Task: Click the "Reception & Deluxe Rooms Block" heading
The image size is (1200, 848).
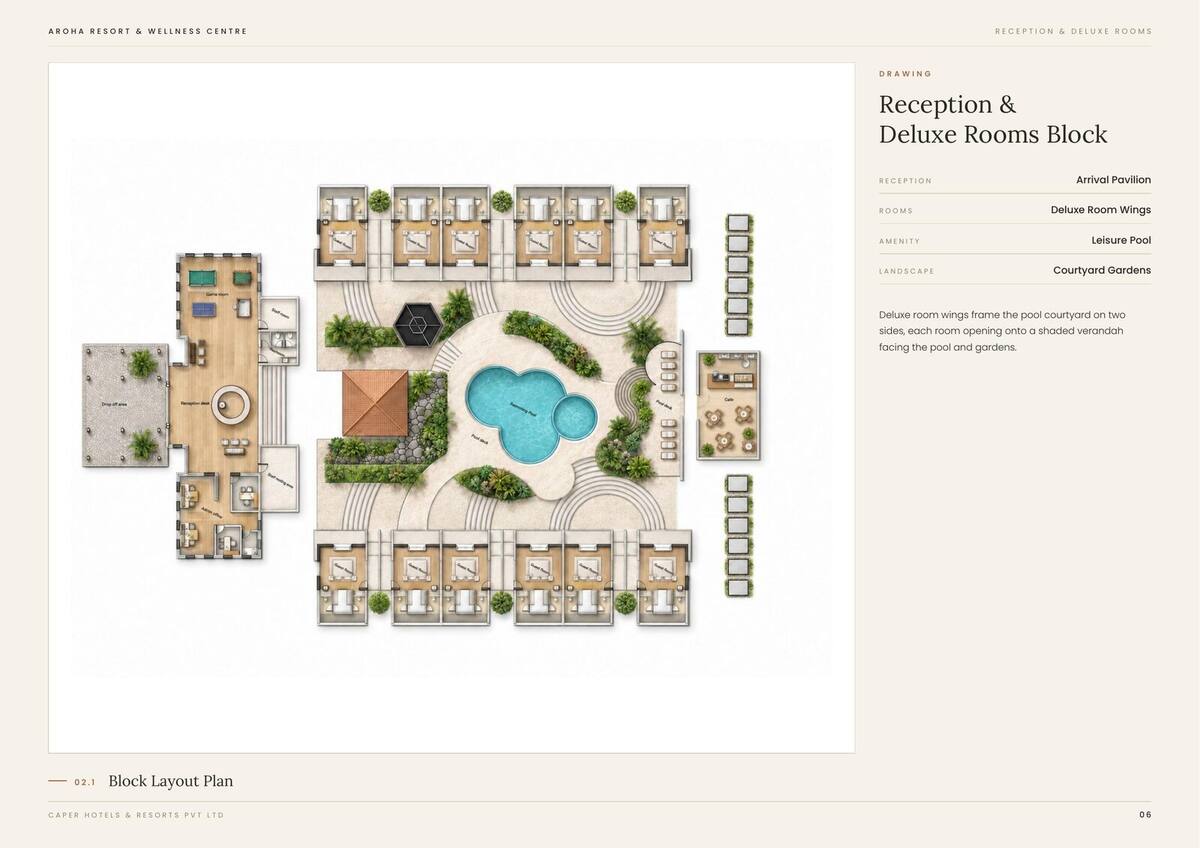Action: (993, 119)
